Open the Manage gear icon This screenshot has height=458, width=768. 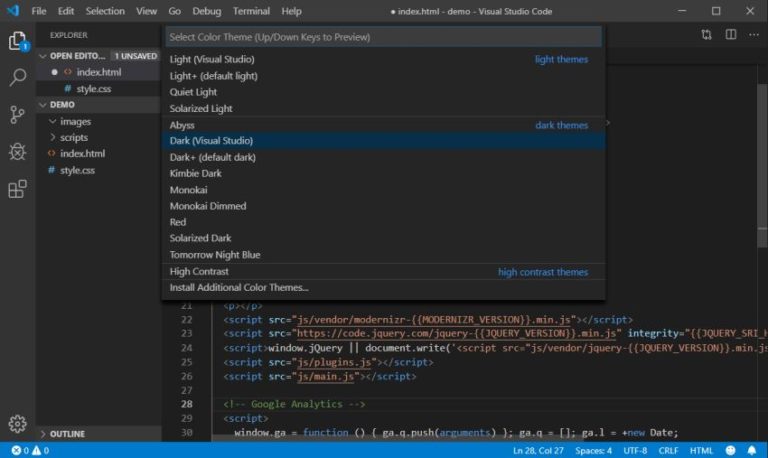pyautogui.click(x=18, y=423)
